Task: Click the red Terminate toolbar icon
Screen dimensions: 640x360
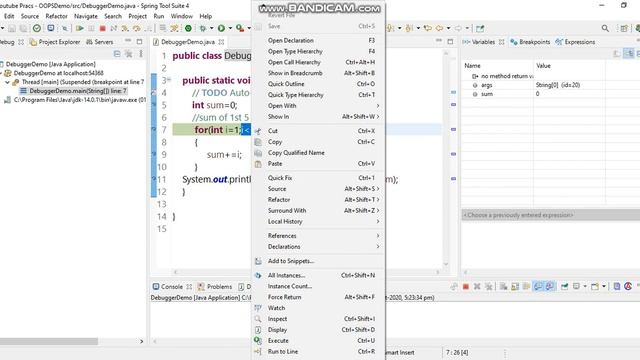Action: (103, 28)
